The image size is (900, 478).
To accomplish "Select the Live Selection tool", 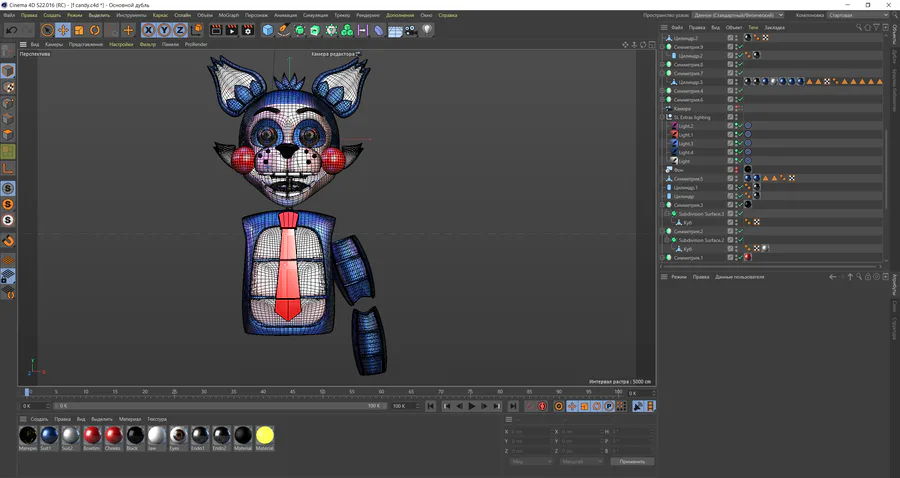I will [48, 30].
